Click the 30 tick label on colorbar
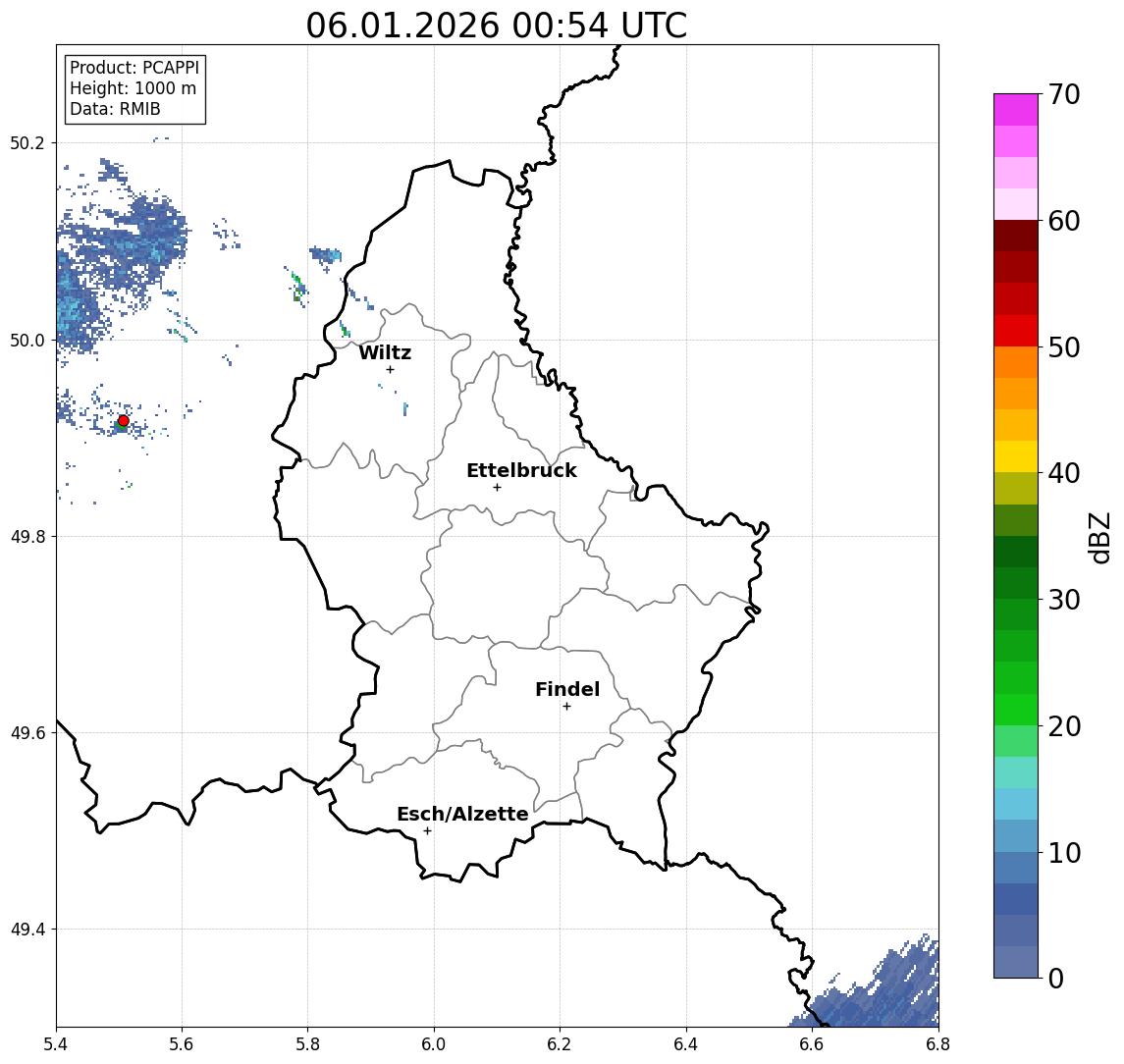This screenshot has width=1124, height=1064. tap(1064, 600)
